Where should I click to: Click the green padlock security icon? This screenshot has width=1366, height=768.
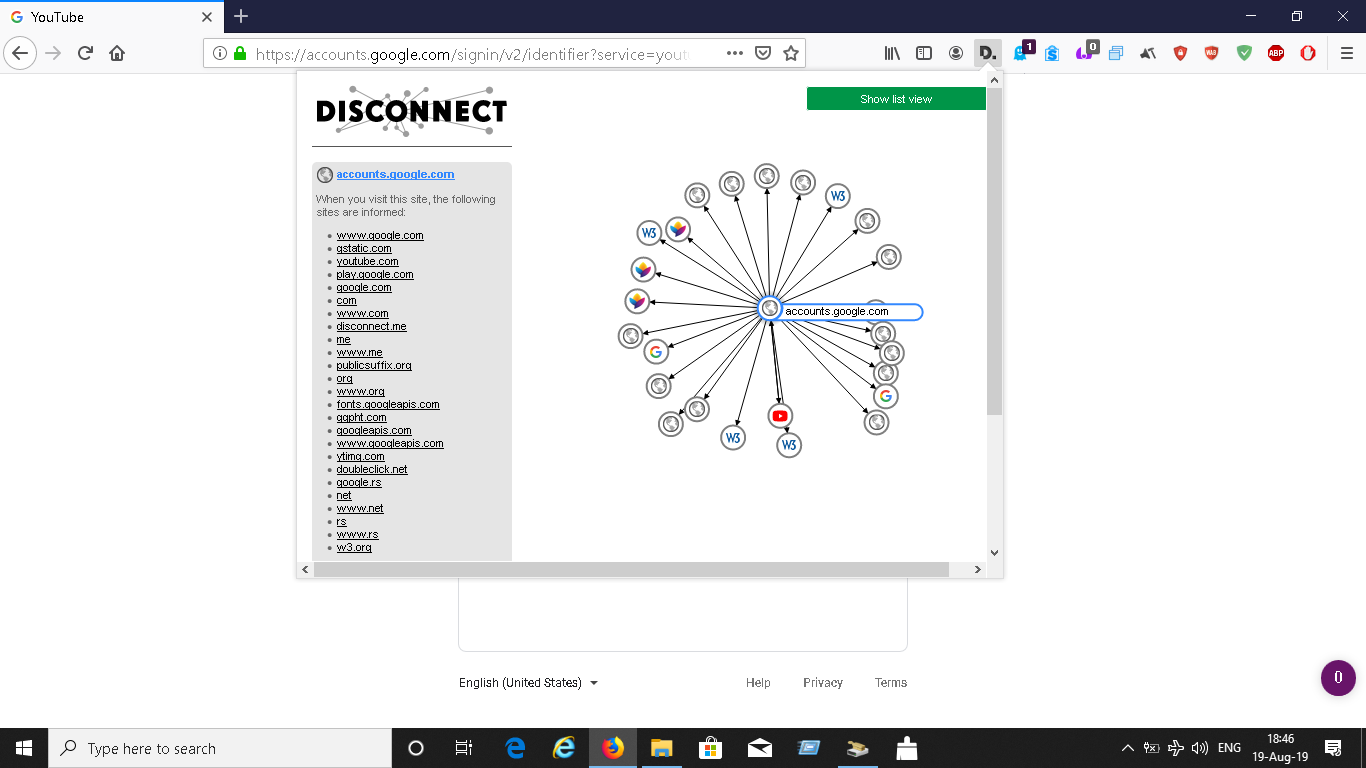click(x=240, y=54)
